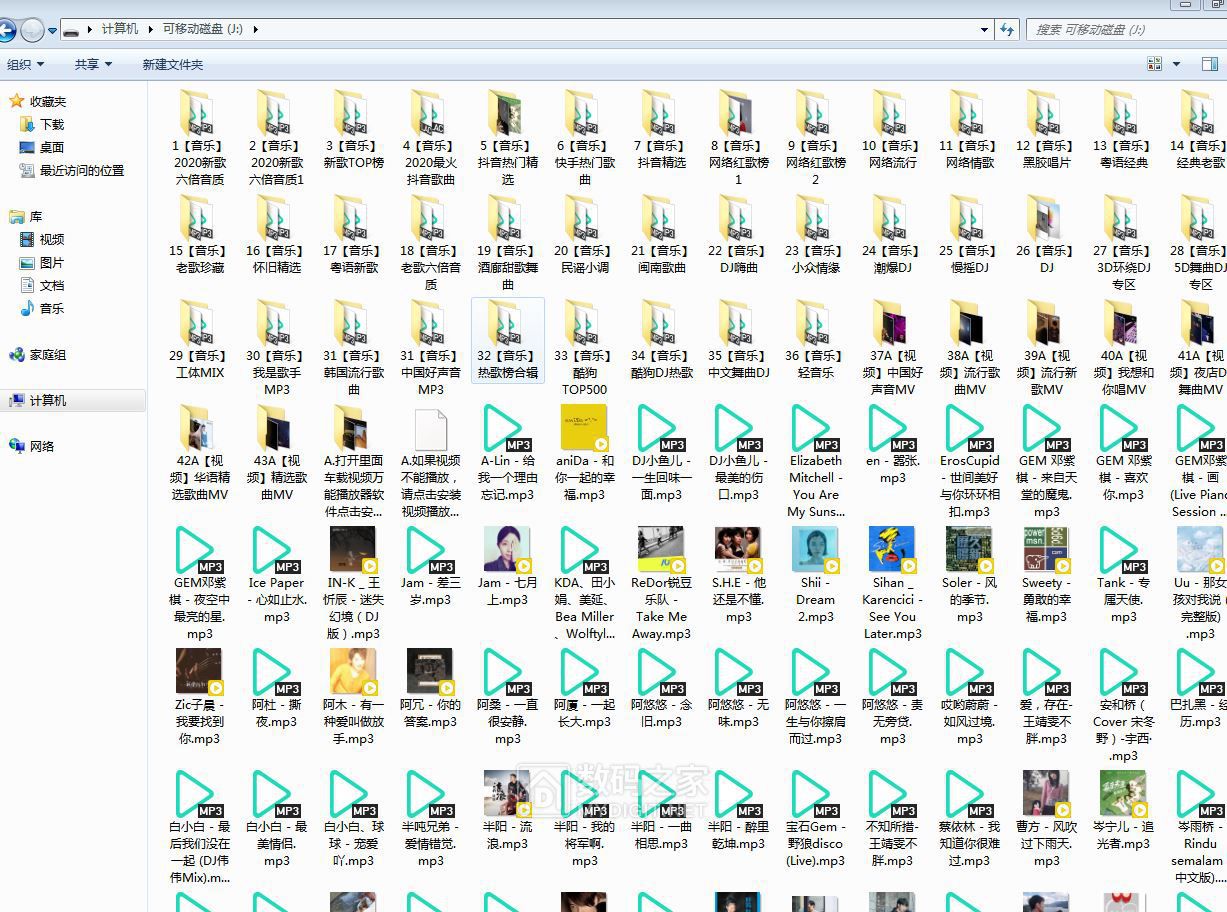
Task: Open the 共享 dropdown menu
Action: click(x=93, y=65)
